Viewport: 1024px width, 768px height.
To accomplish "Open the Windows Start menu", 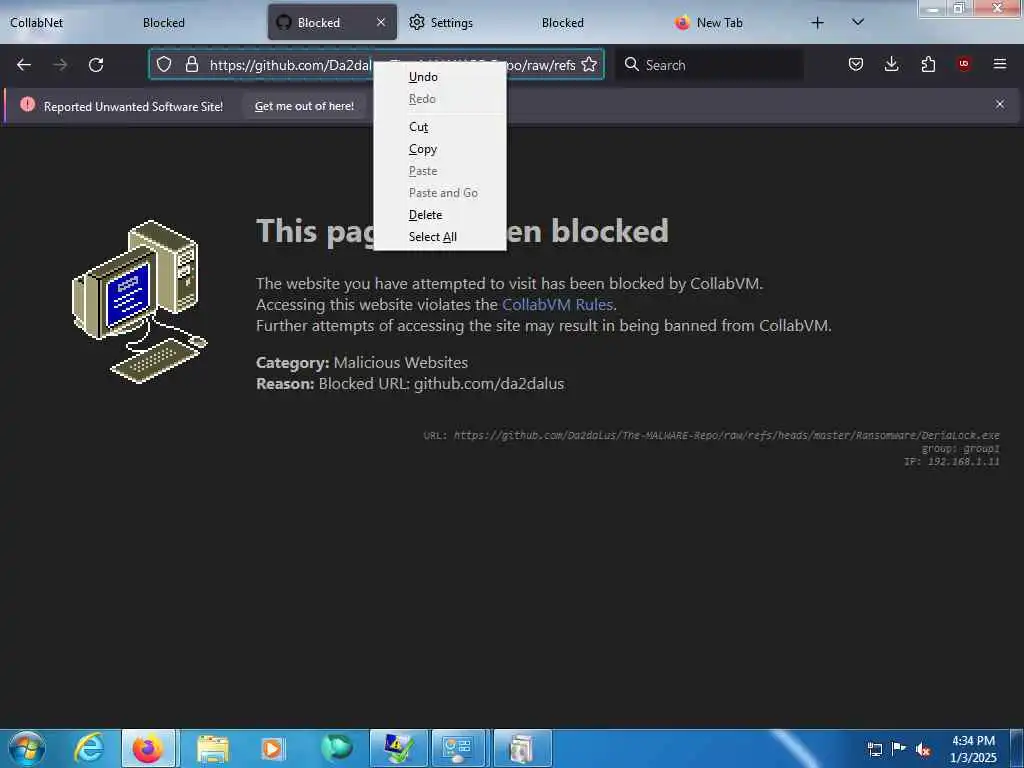I will [27, 748].
